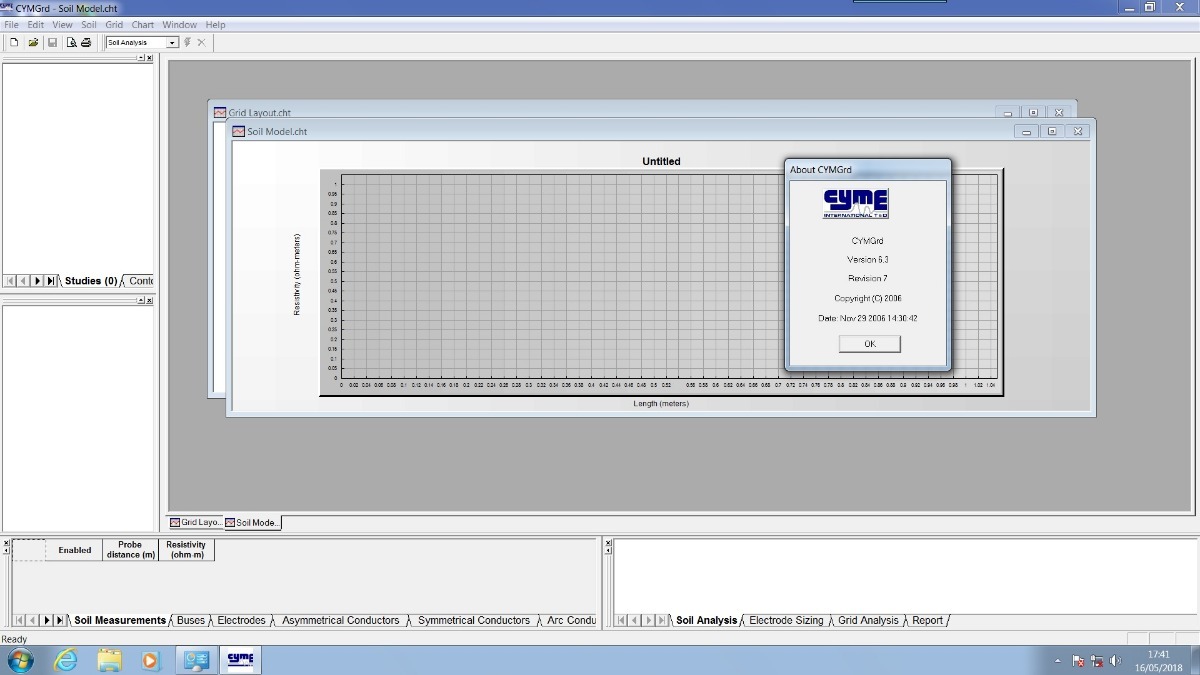Screen dimensions: 1200x675
Task: Click the last-tab arrow in Studies panel
Action: [x=51, y=281]
